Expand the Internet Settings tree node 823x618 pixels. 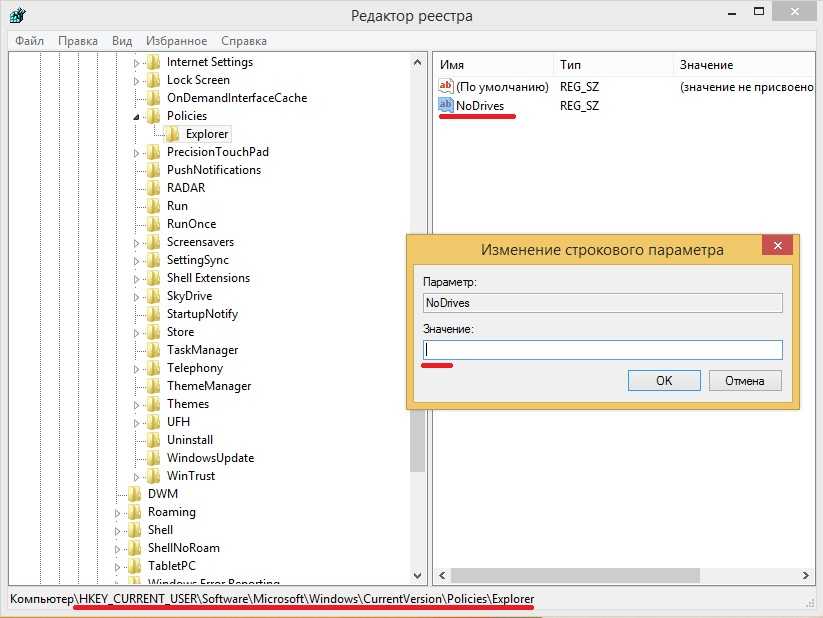137,62
